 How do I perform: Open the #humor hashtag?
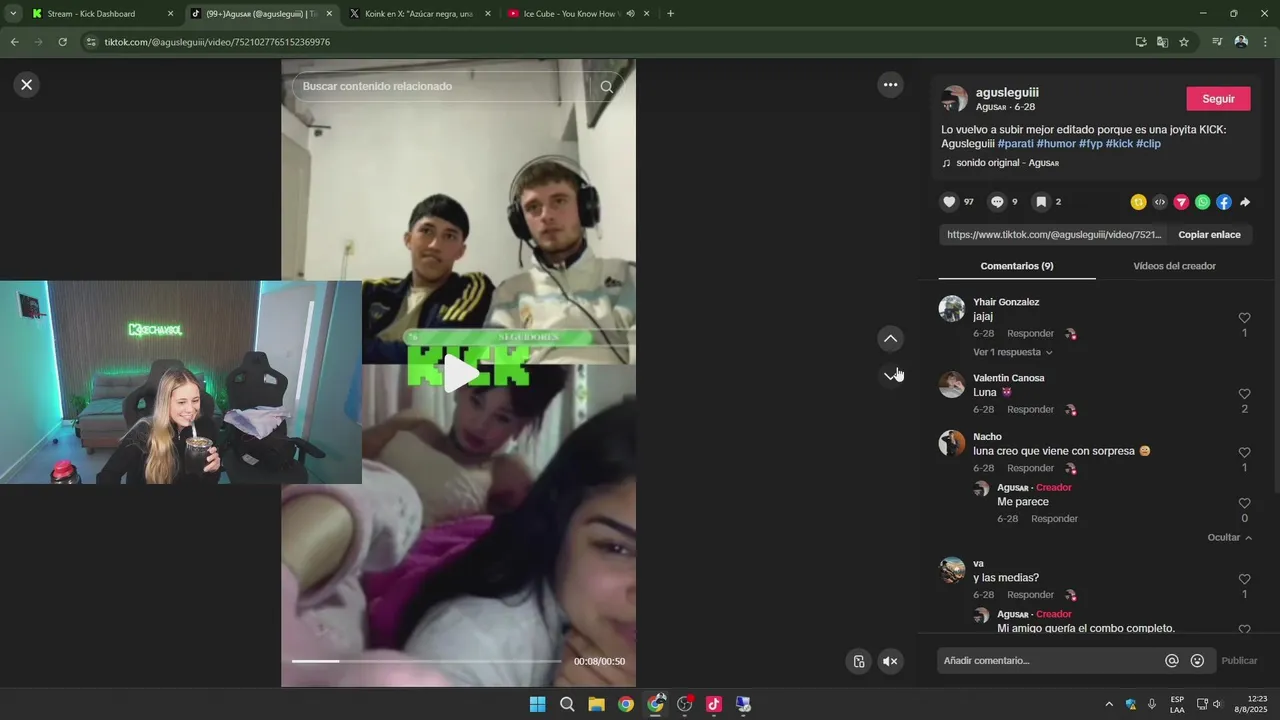point(1056,144)
